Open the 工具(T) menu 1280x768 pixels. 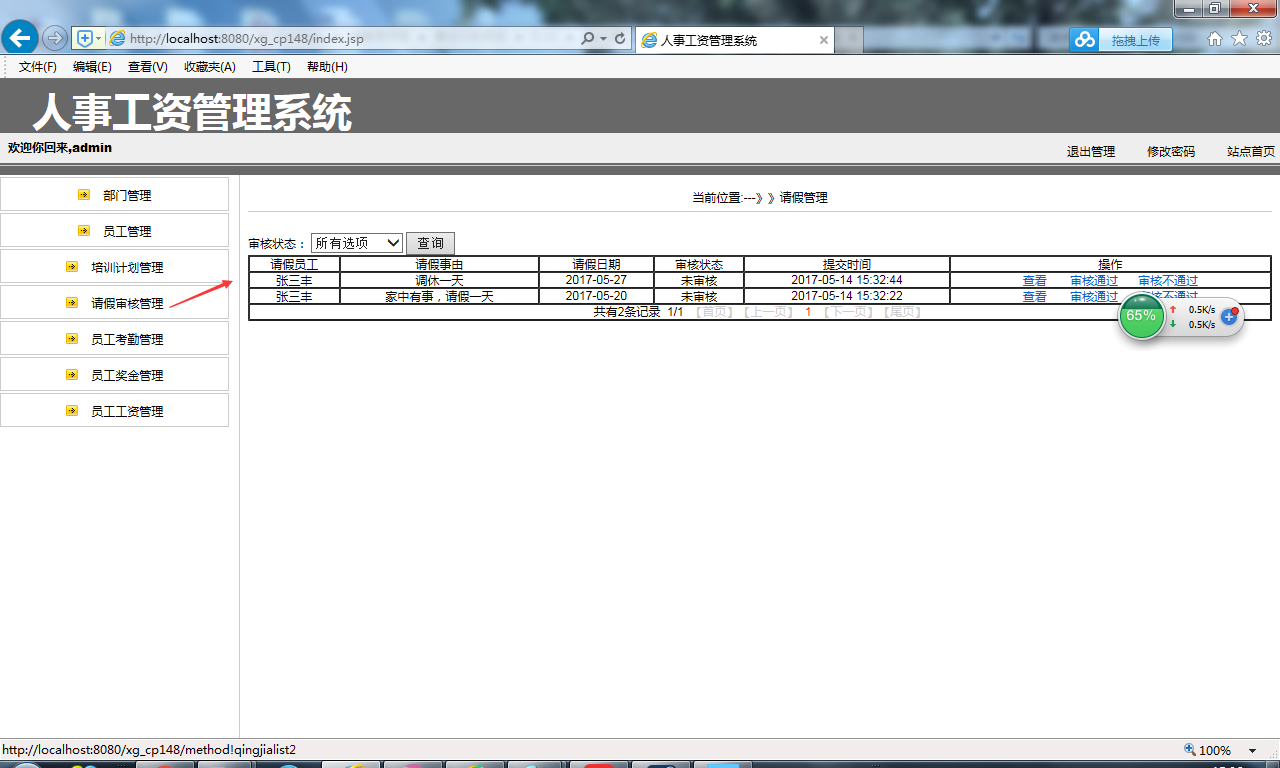271,67
